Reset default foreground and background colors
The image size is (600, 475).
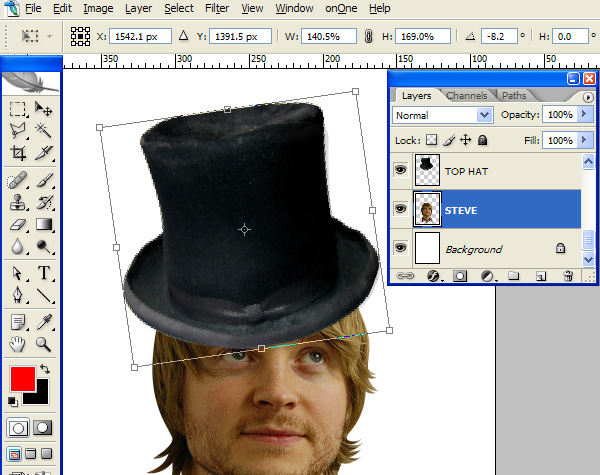pyautogui.click(x=12, y=402)
